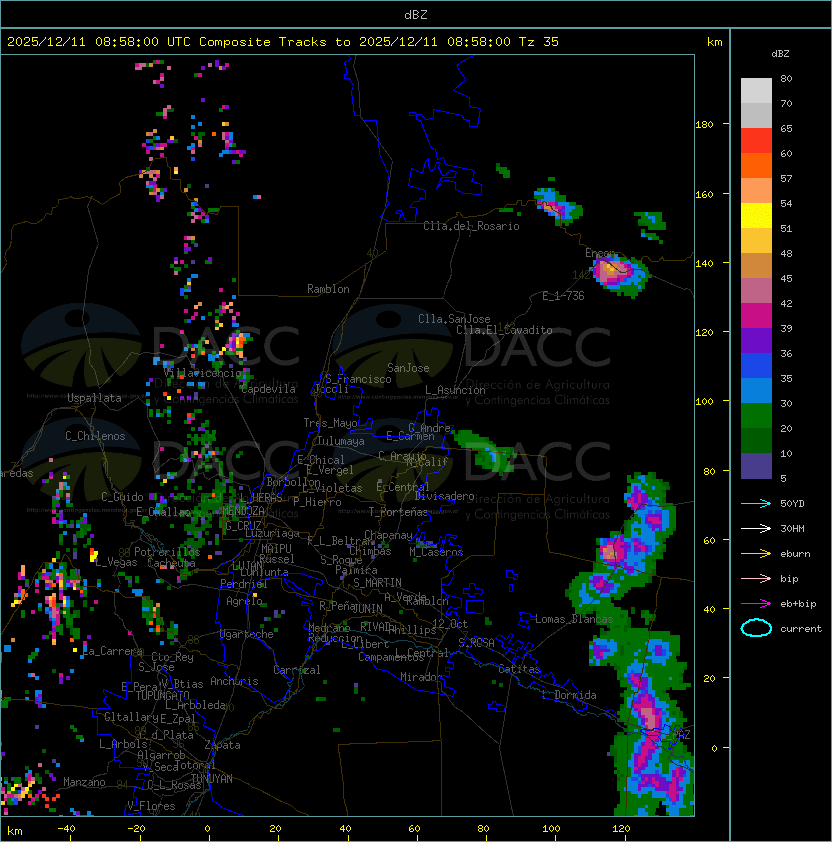Select the green 20-30 dBZ swatch

[x=756, y=416]
